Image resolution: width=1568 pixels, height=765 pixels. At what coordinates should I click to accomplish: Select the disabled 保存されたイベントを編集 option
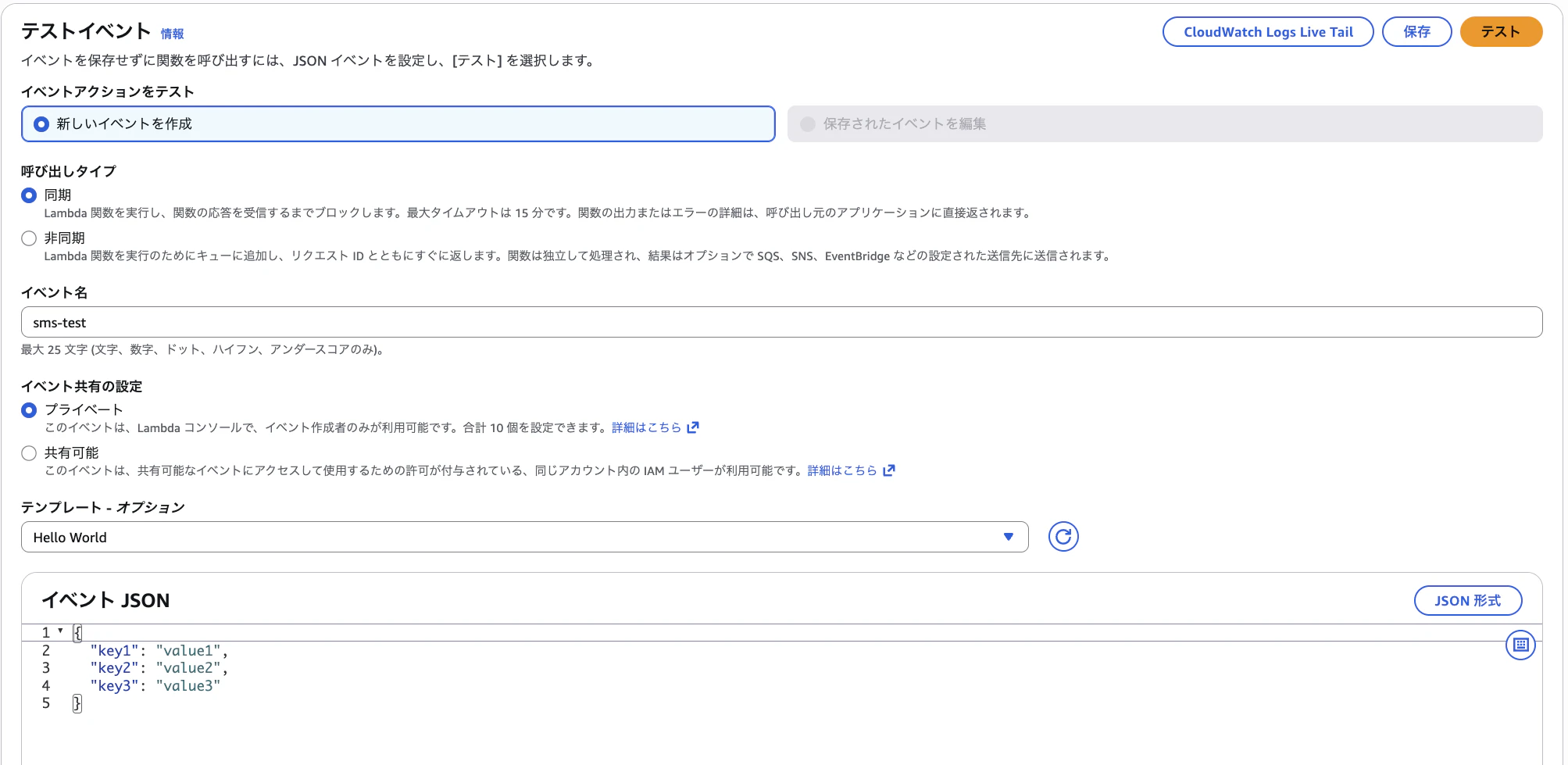[1165, 124]
